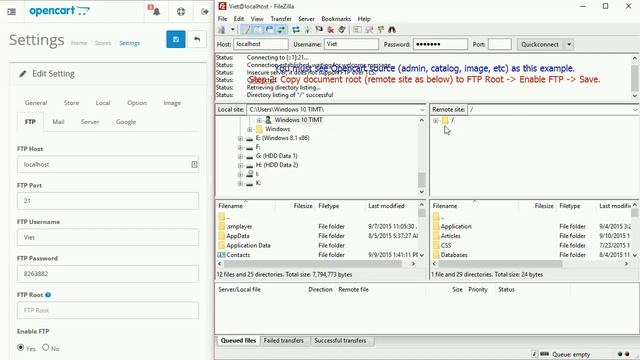This screenshot has width=640, height=360.
Task: Switch to the Successful transfers tab
Action: coord(340,340)
